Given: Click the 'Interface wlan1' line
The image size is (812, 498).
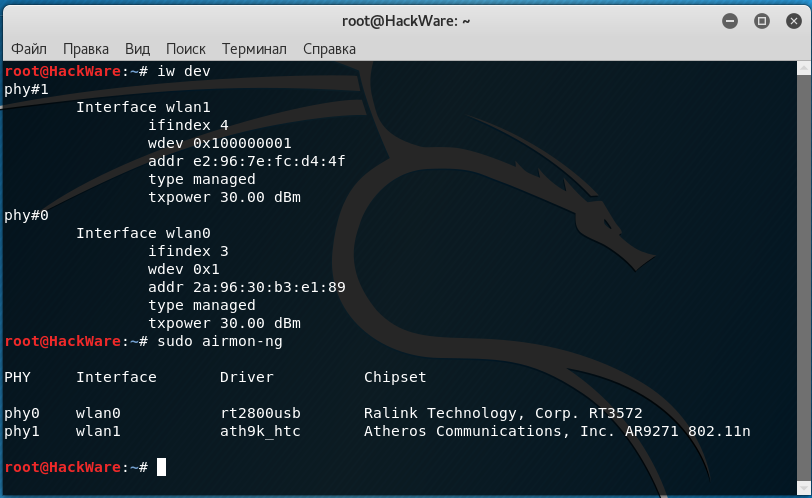Looking at the screenshot, I should pyautogui.click(x=143, y=107).
